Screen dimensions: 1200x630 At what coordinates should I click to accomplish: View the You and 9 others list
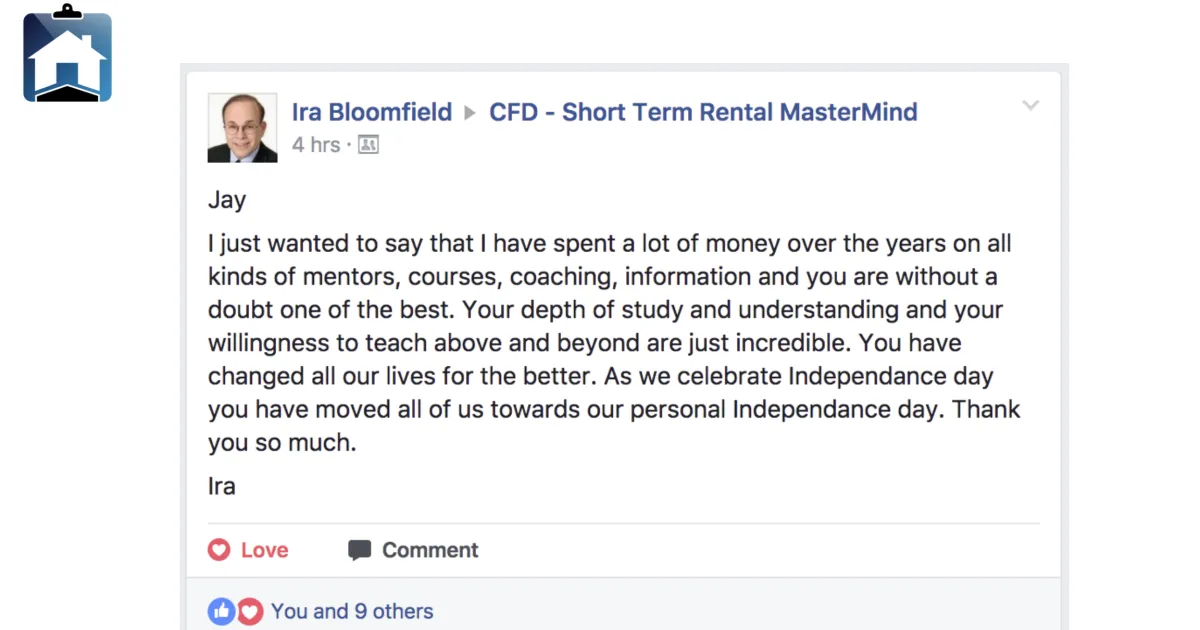tap(352, 611)
